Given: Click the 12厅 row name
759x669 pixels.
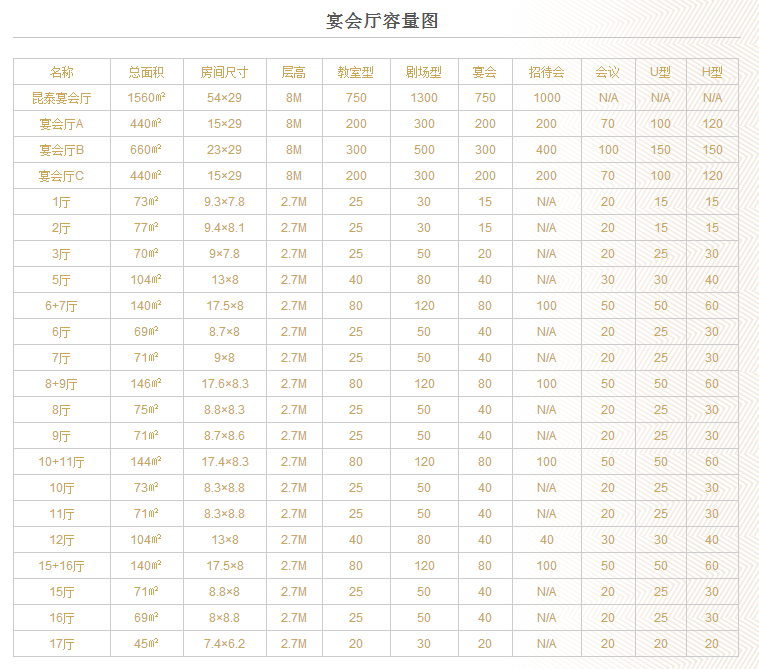Looking at the screenshot, I should tap(61, 540).
